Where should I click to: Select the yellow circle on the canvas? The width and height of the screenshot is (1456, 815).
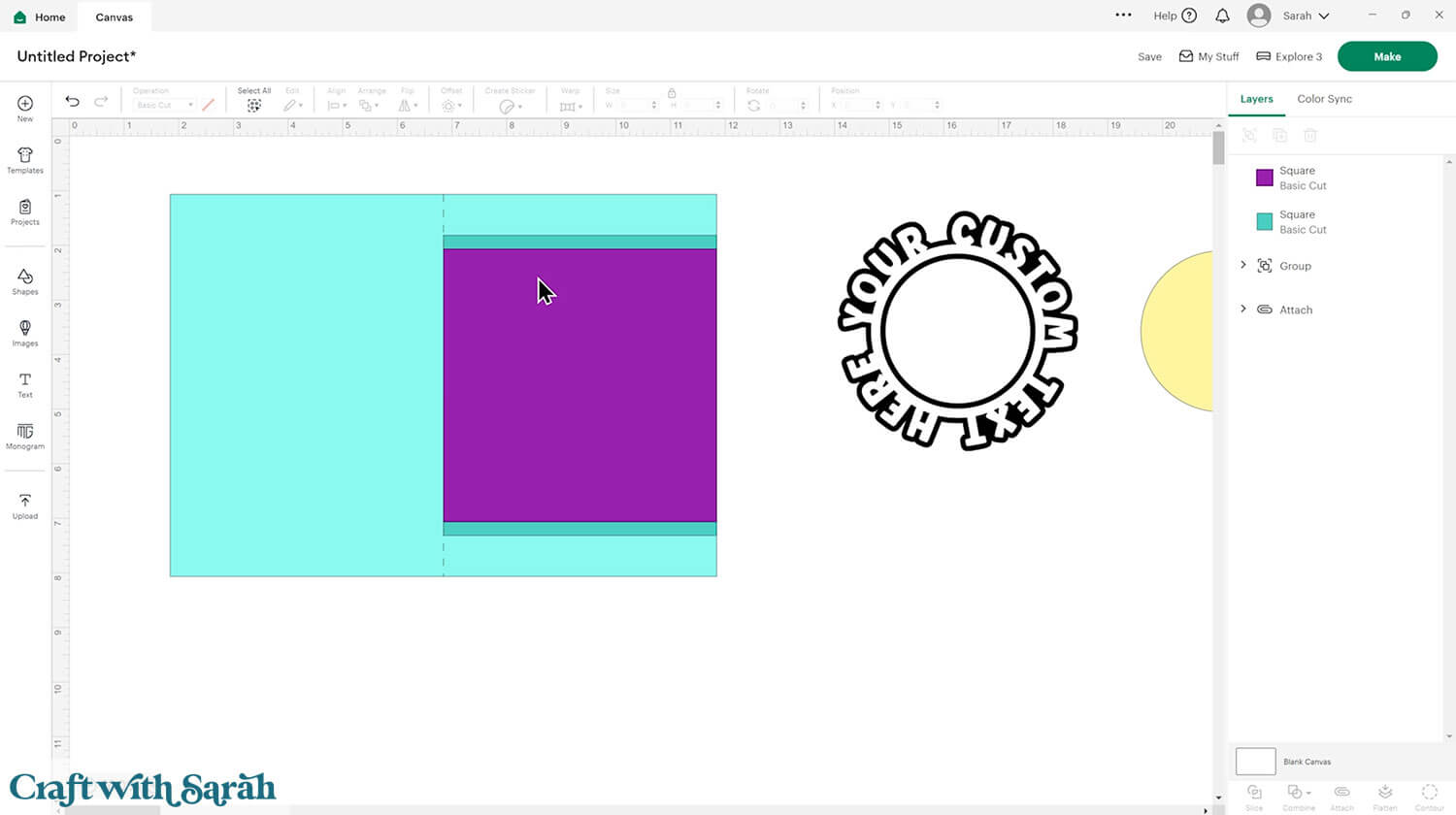pos(1176,331)
